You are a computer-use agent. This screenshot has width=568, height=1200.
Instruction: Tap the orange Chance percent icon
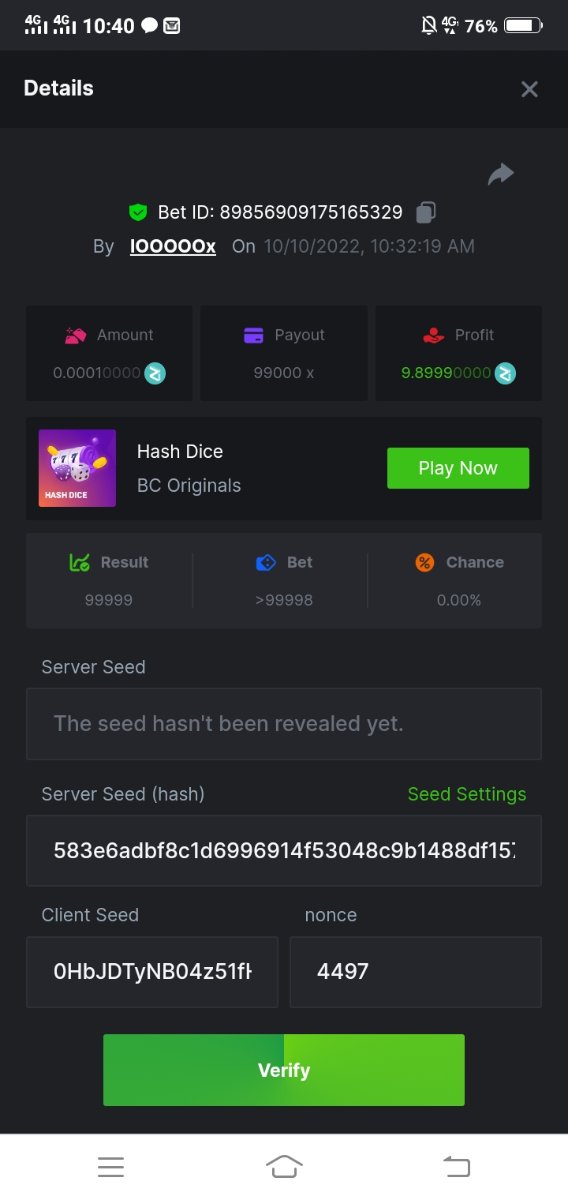click(425, 562)
